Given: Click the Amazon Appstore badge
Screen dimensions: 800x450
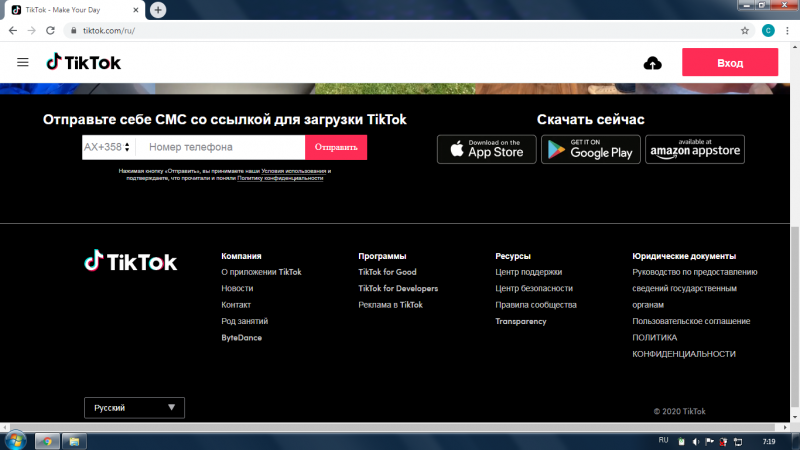Looking at the screenshot, I should (x=695, y=149).
